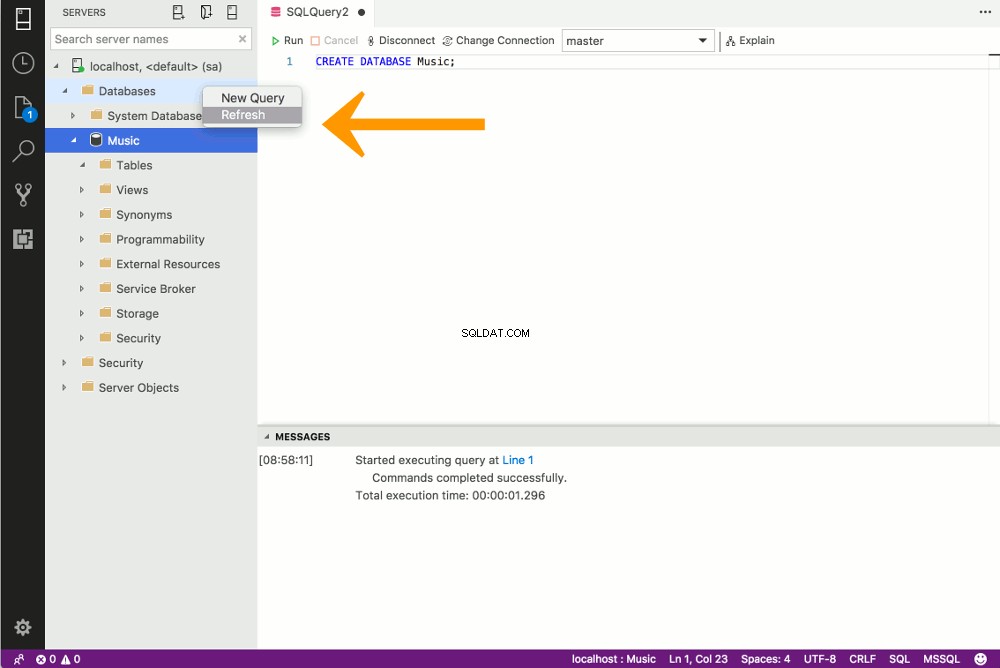Click the Show Active Connections icon
The image size is (1000, 668).
pos(232,12)
